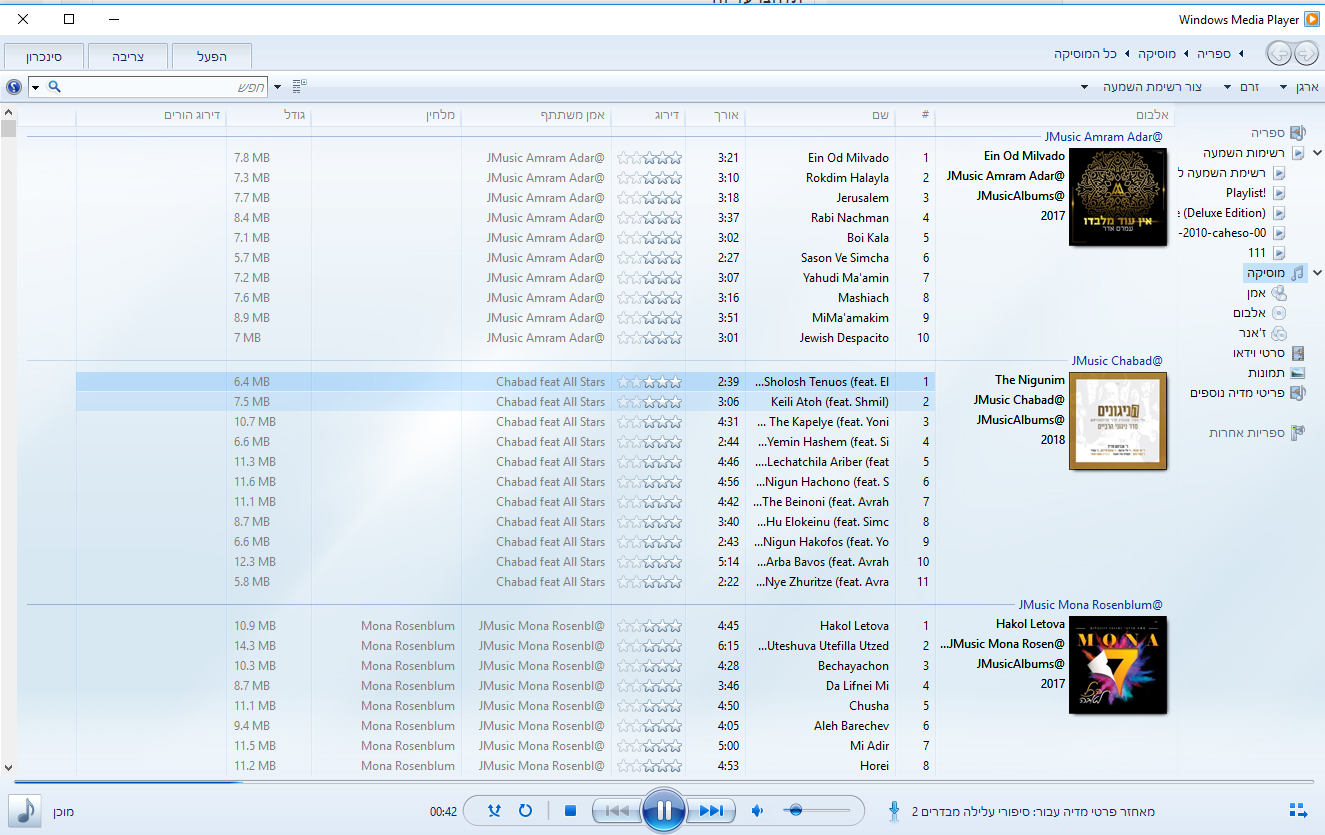Sort by the אמן משתתף column header
This screenshot has height=835, width=1325.
[x=536, y=115]
